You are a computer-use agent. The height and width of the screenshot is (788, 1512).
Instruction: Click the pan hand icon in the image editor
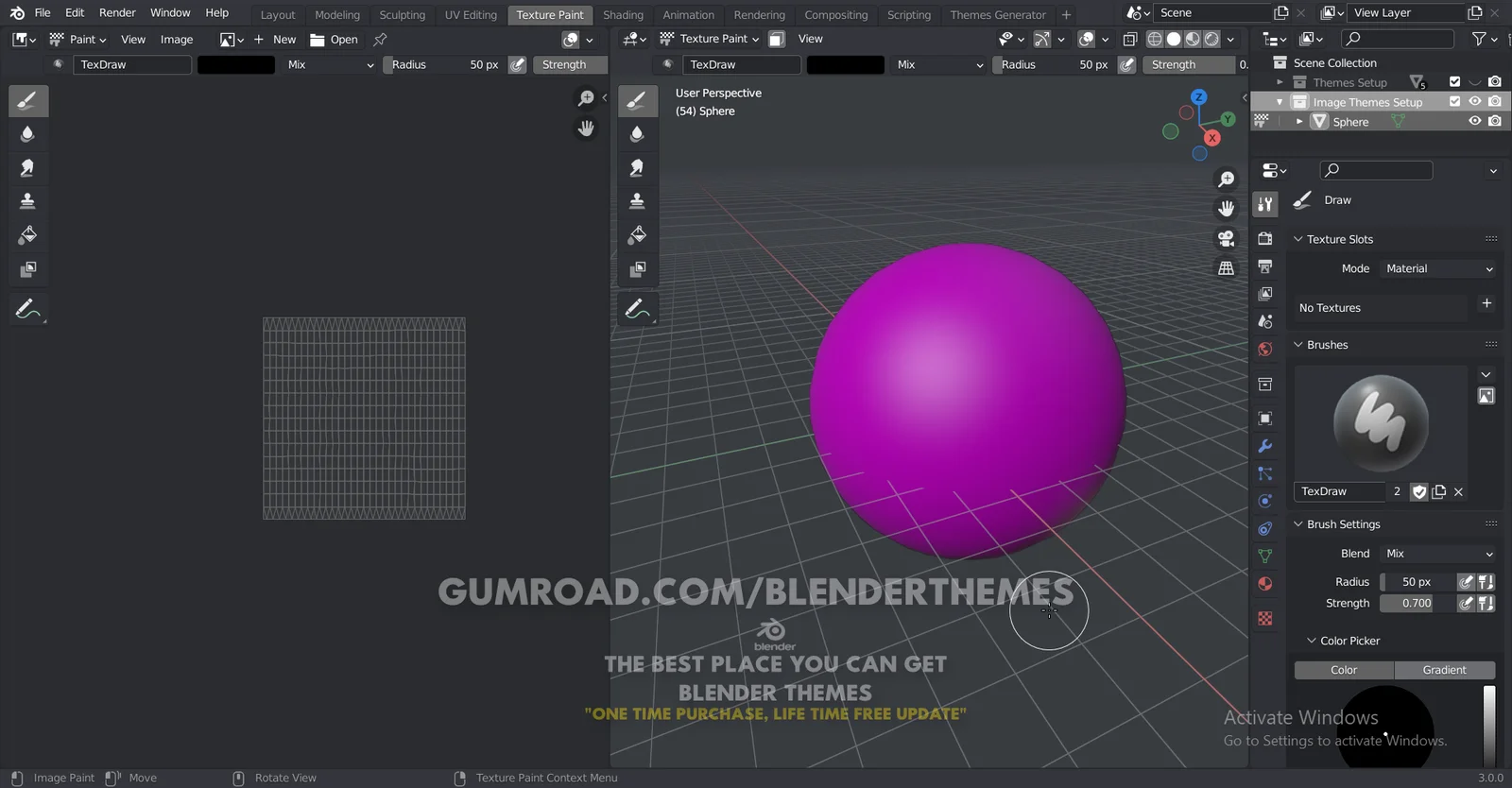pyautogui.click(x=586, y=128)
